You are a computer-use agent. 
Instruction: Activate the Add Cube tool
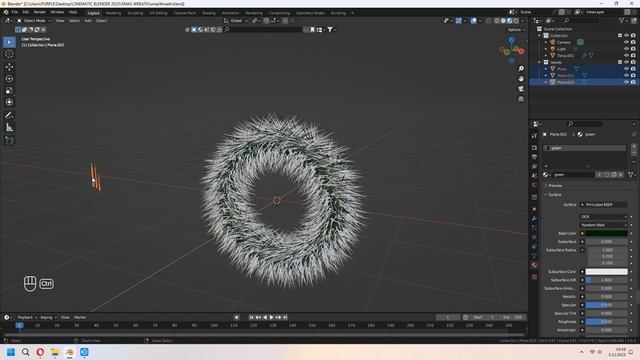(9, 140)
